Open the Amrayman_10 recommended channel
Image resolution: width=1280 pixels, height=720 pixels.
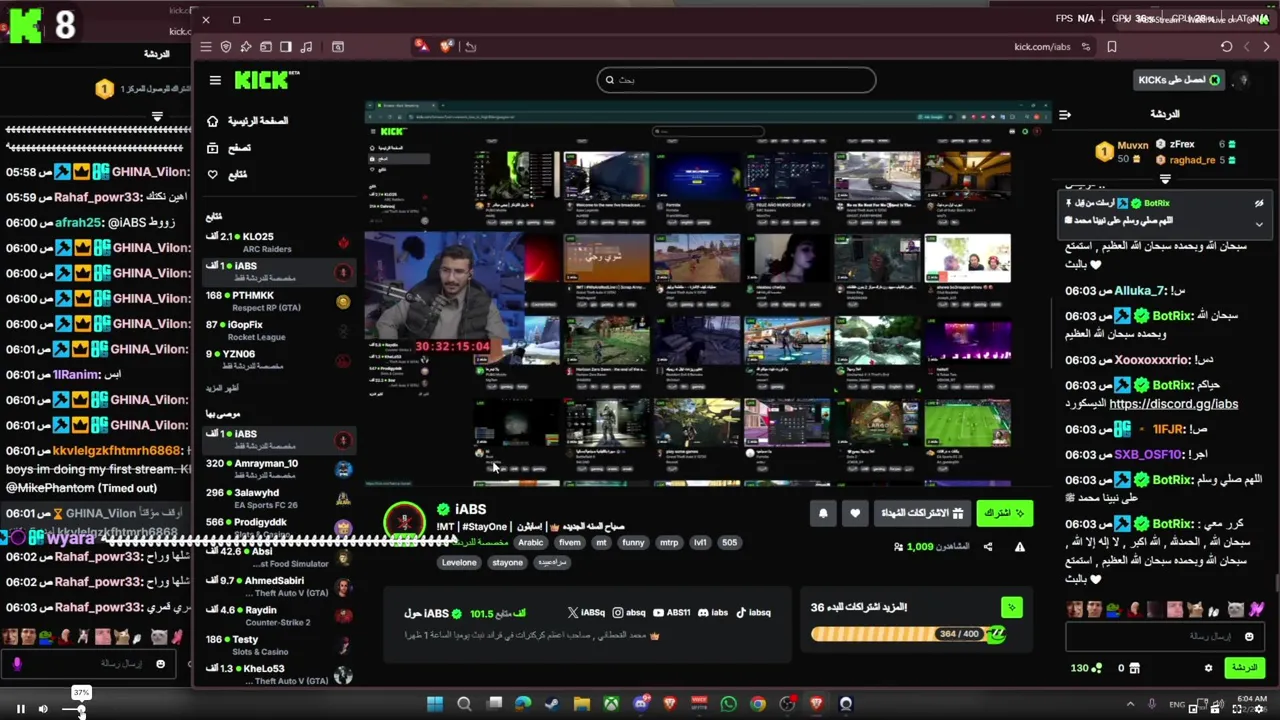click(x=278, y=469)
